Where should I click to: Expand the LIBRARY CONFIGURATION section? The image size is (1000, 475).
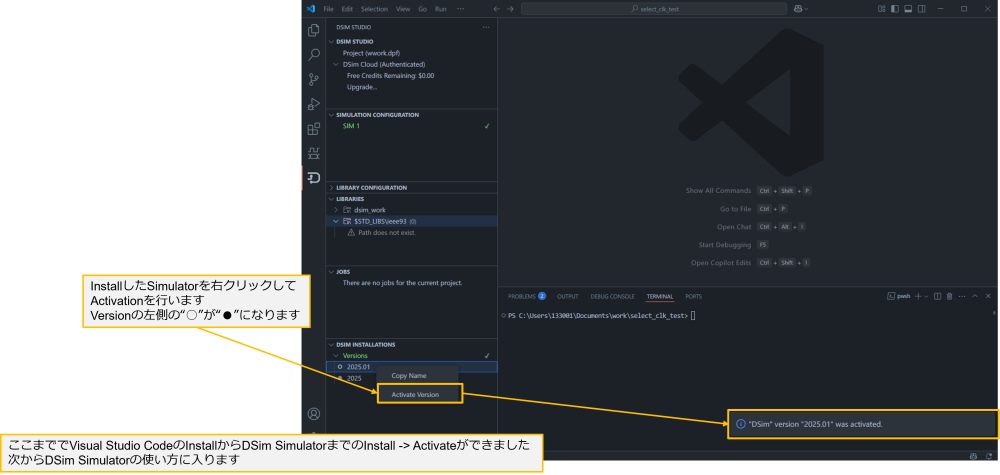point(331,187)
